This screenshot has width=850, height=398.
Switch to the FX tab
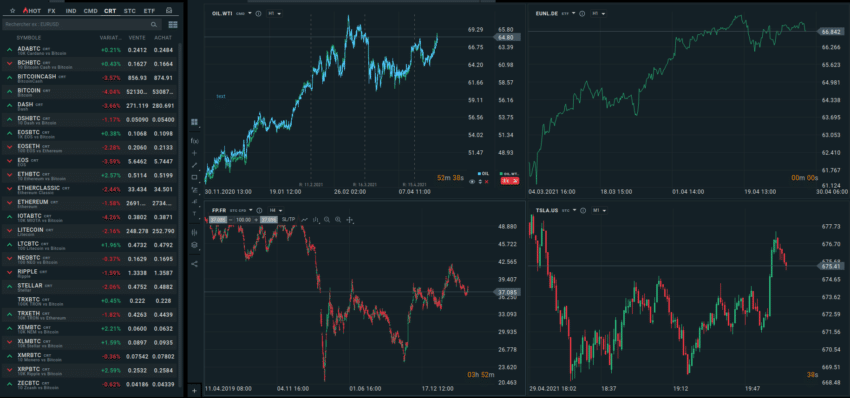pyautogui.click(x=51, y=10)
